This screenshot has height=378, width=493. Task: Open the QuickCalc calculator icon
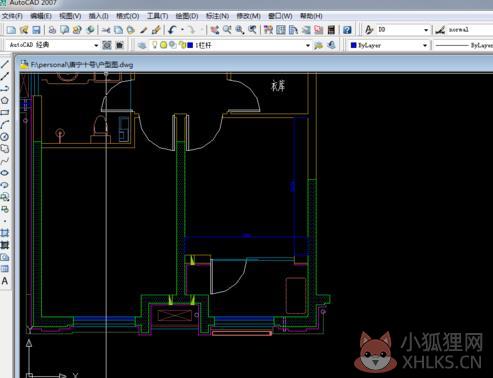tap(331, 30)
